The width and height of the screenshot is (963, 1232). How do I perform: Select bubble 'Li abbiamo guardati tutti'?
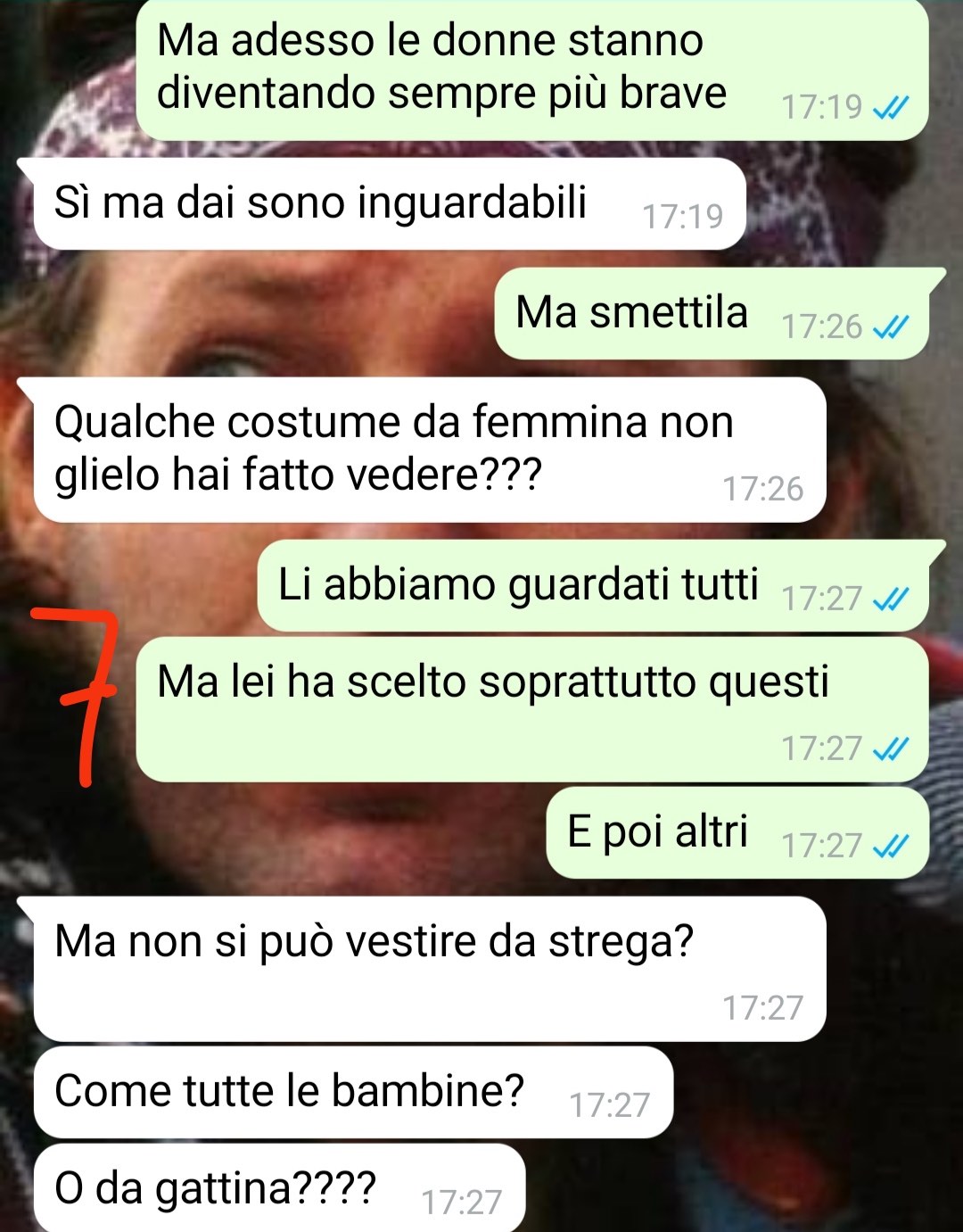pos(601,585)
